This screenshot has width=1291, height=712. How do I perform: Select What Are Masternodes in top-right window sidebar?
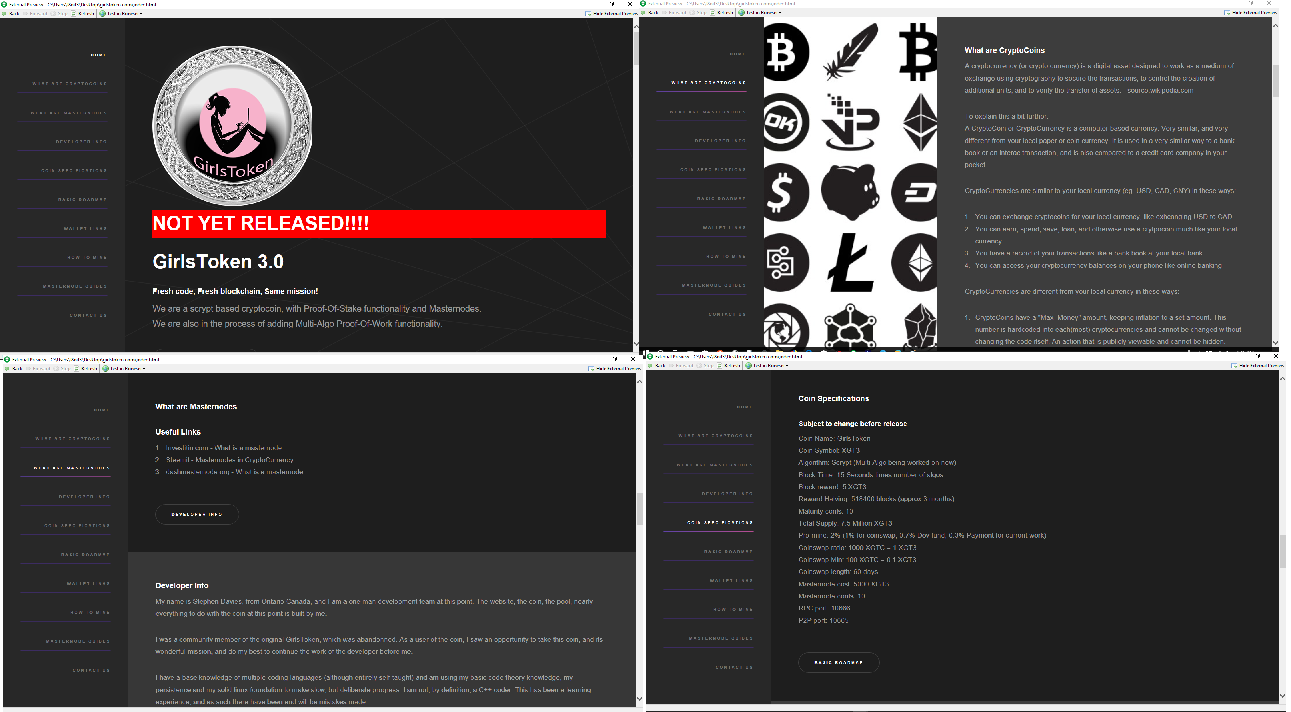(708, 112)
